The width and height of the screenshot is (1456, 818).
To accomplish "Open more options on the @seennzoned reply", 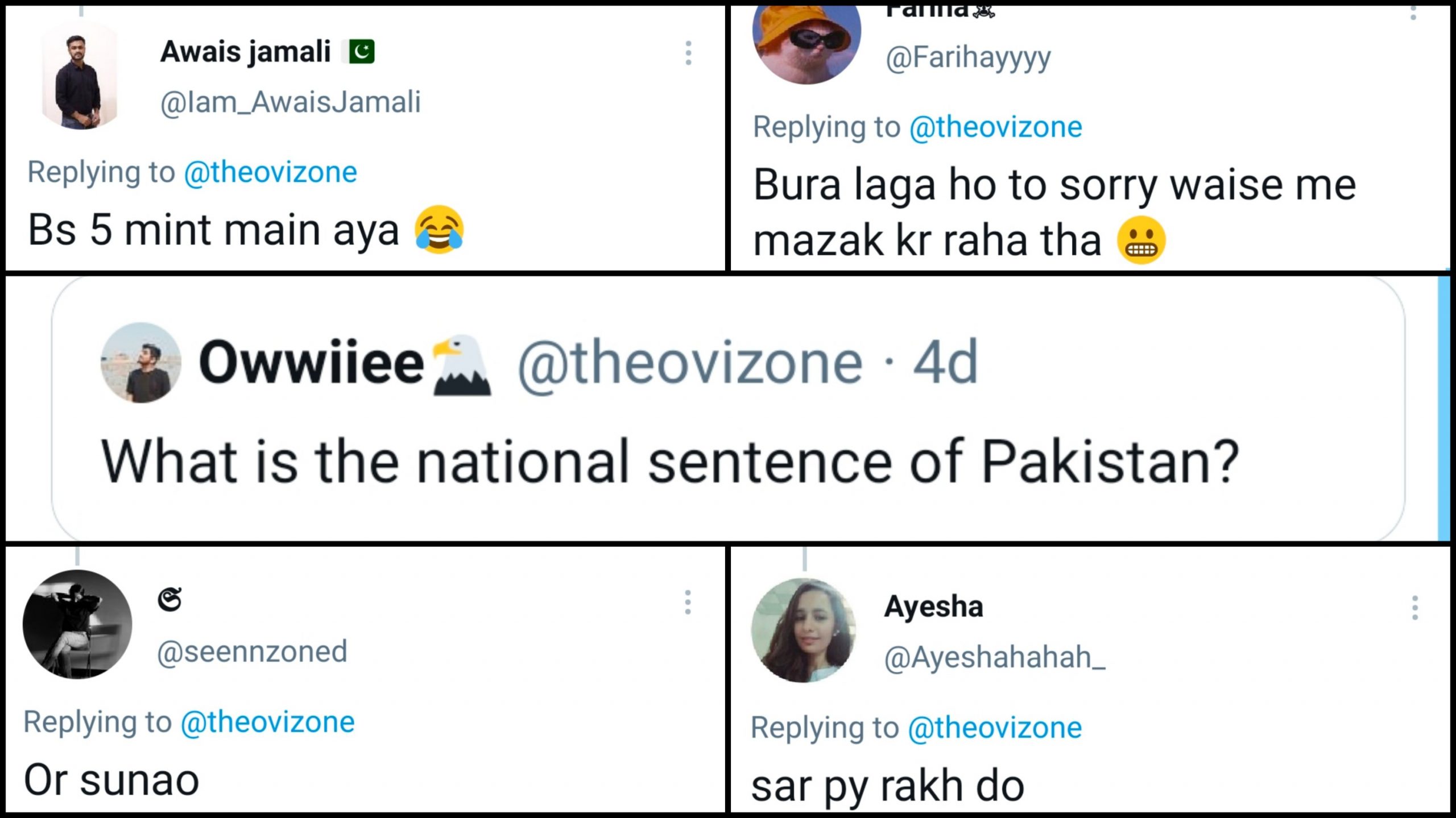I will pyautogui.click(x=688, y=602).
